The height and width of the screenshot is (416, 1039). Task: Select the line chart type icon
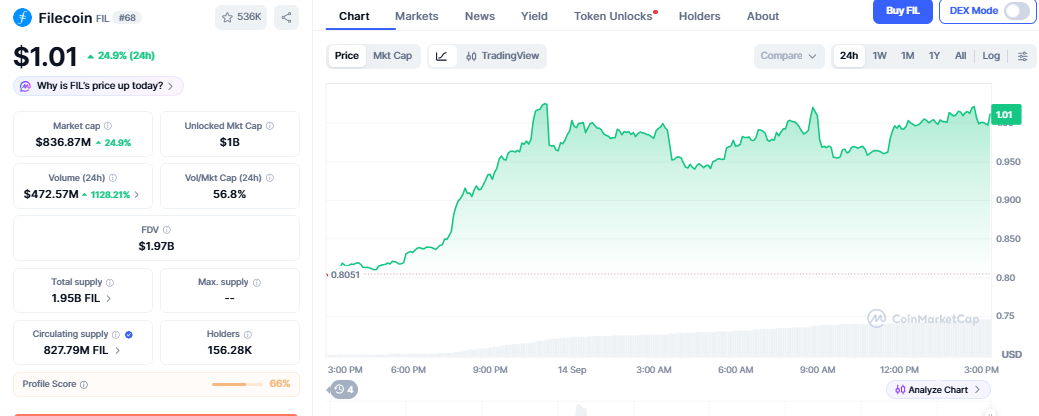point(442,56)
